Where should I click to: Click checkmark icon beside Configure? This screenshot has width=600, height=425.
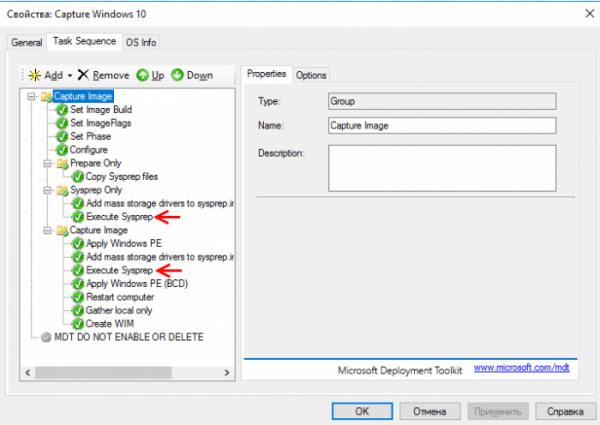point(62,150)
